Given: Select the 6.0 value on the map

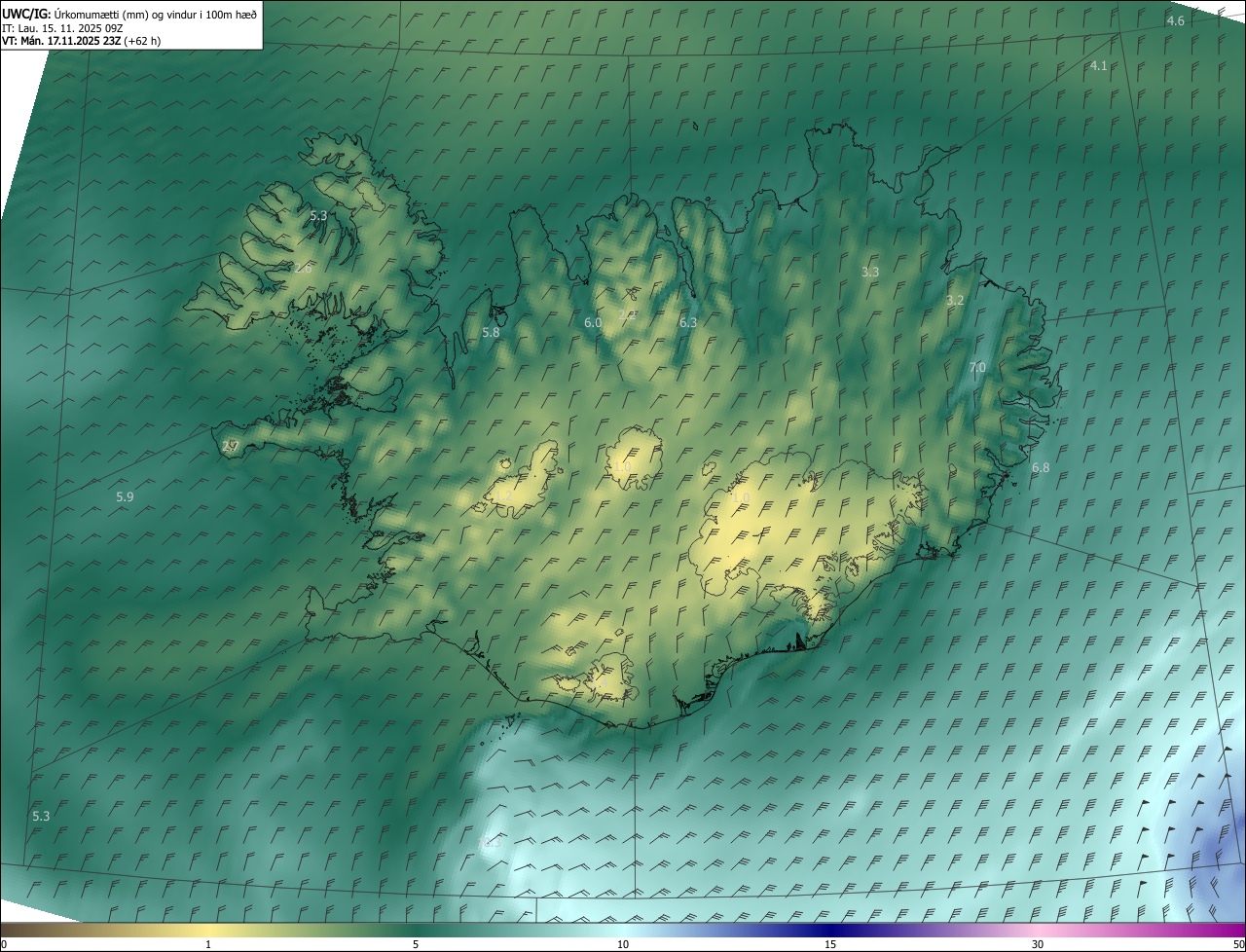Looking at the screenshot, I should pyautogui.click(x=593, y=322).
